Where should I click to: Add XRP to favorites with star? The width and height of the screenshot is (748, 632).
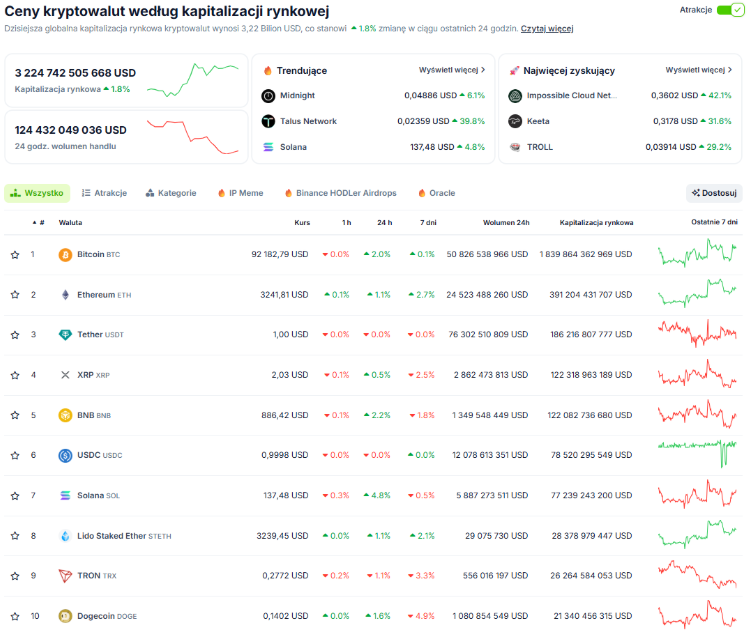click(15, 375)
